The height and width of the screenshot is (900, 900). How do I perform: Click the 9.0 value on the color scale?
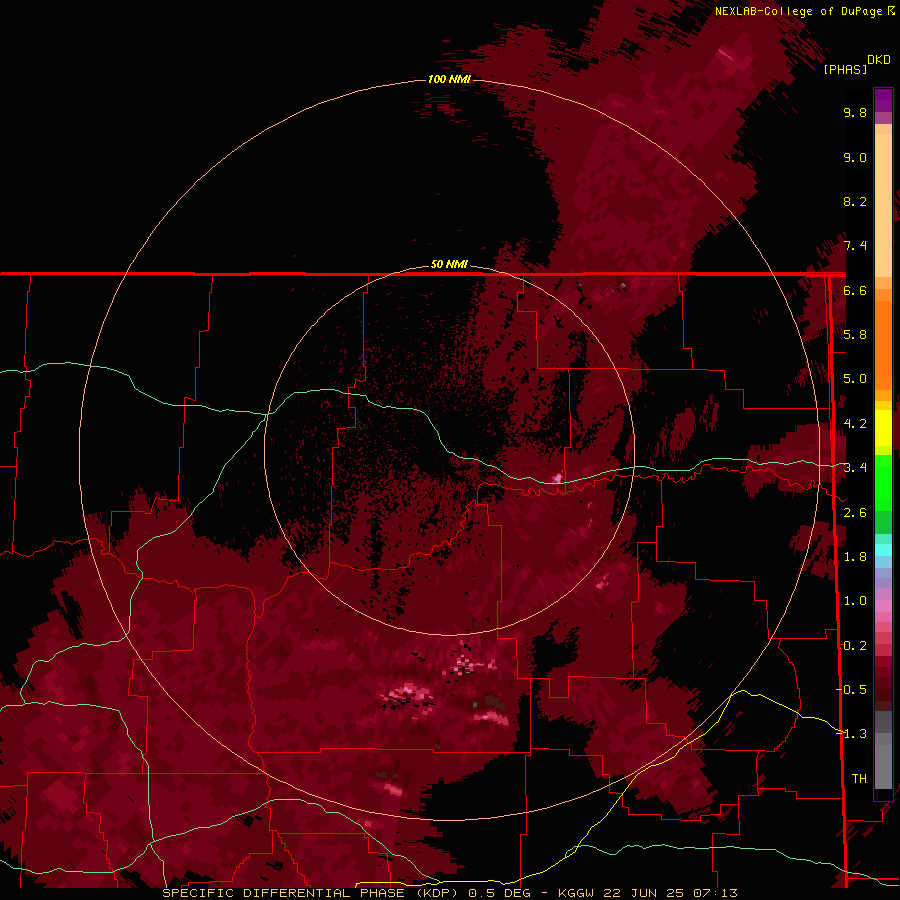(x=855, y=157)
